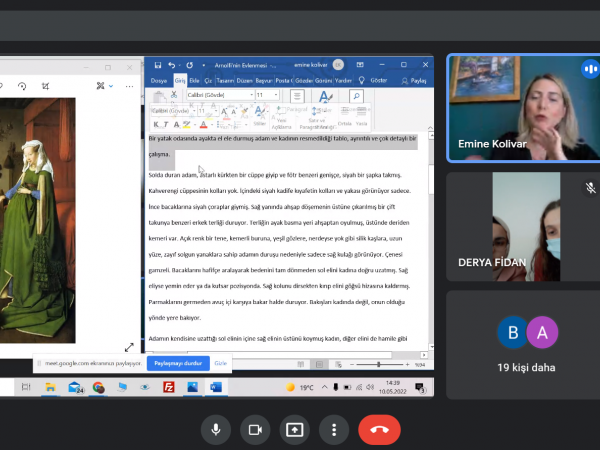Adjust the Word zoom slider handle
This screenshot has width=600, height=450.
click(x=378, y=365)
